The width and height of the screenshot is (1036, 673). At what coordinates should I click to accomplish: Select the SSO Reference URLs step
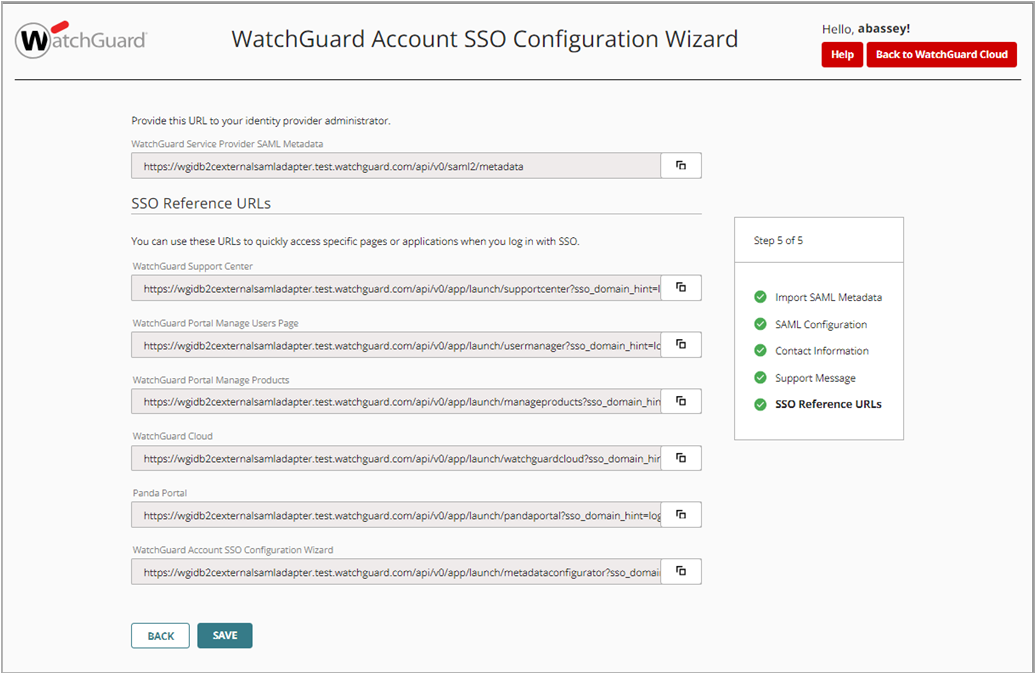click(827, 405)
